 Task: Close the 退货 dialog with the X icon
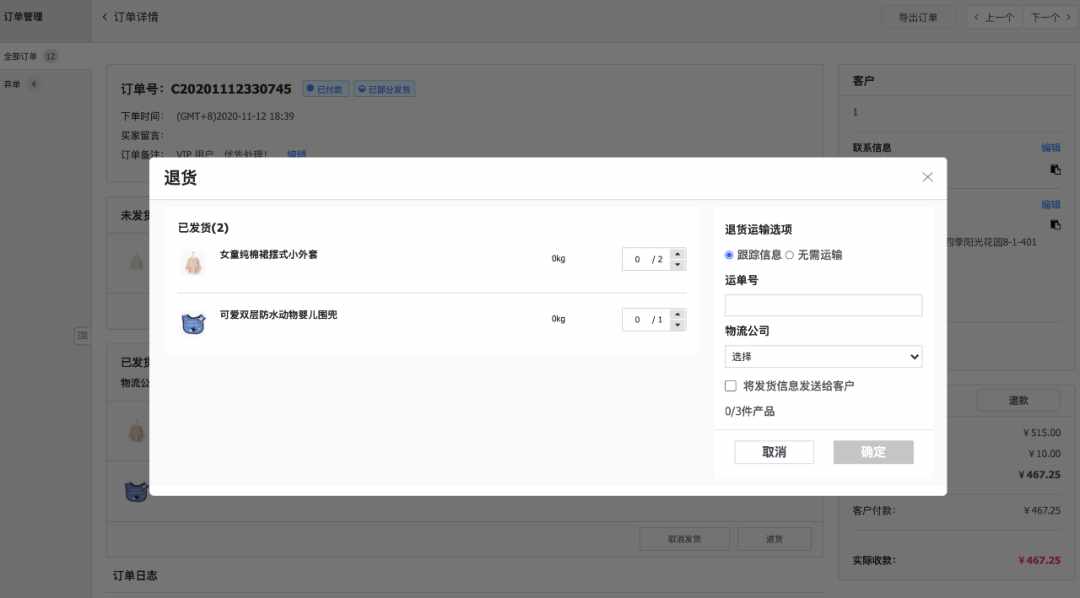(x=927, y=177)
